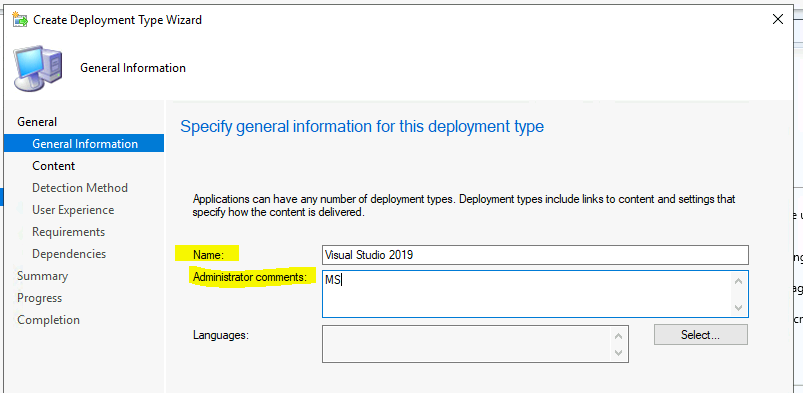
Task: Click the Administrator comments: label
Action: tap(250, 277)
